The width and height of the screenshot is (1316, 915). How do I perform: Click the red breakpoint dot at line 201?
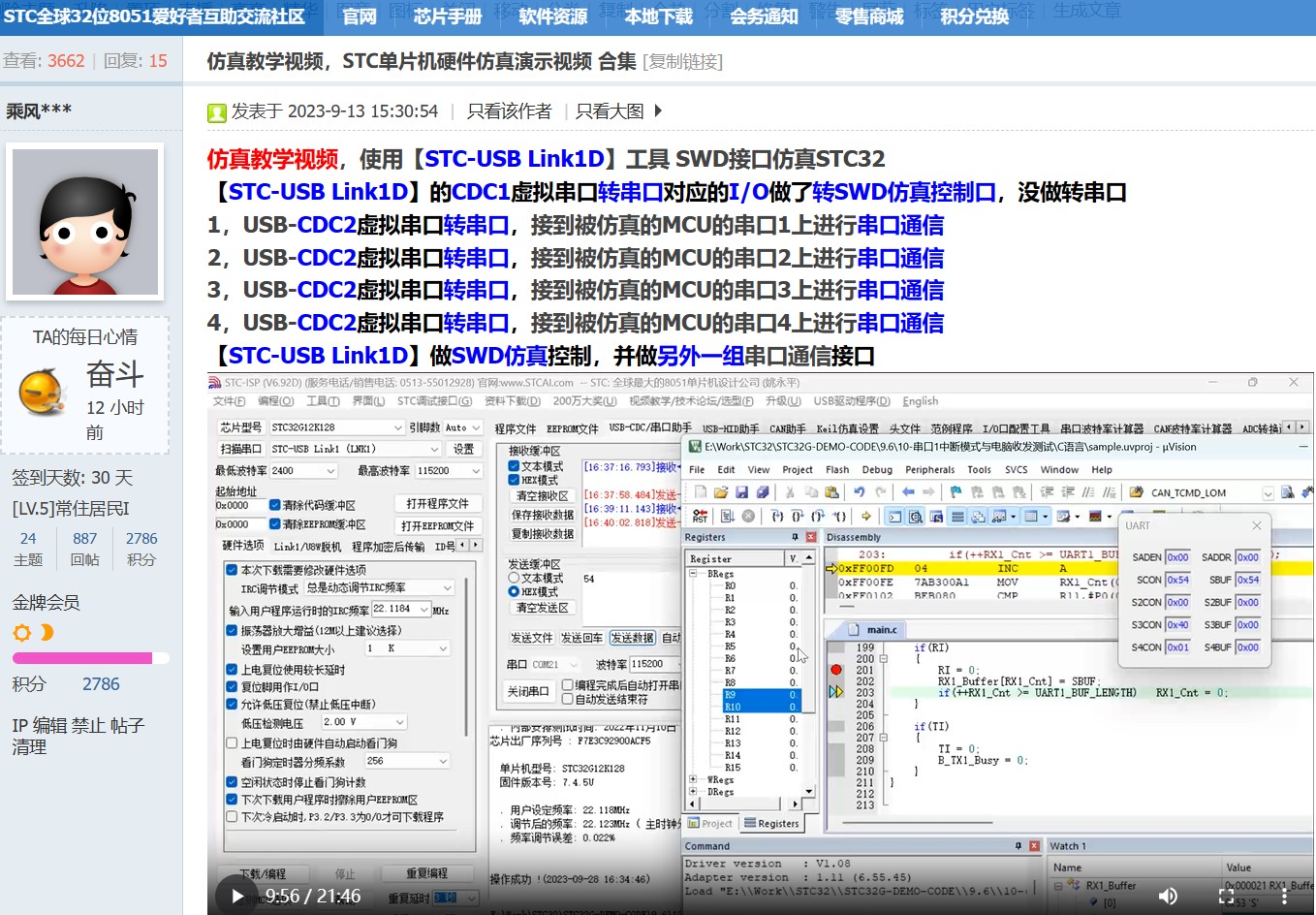[x=835, y=670]
